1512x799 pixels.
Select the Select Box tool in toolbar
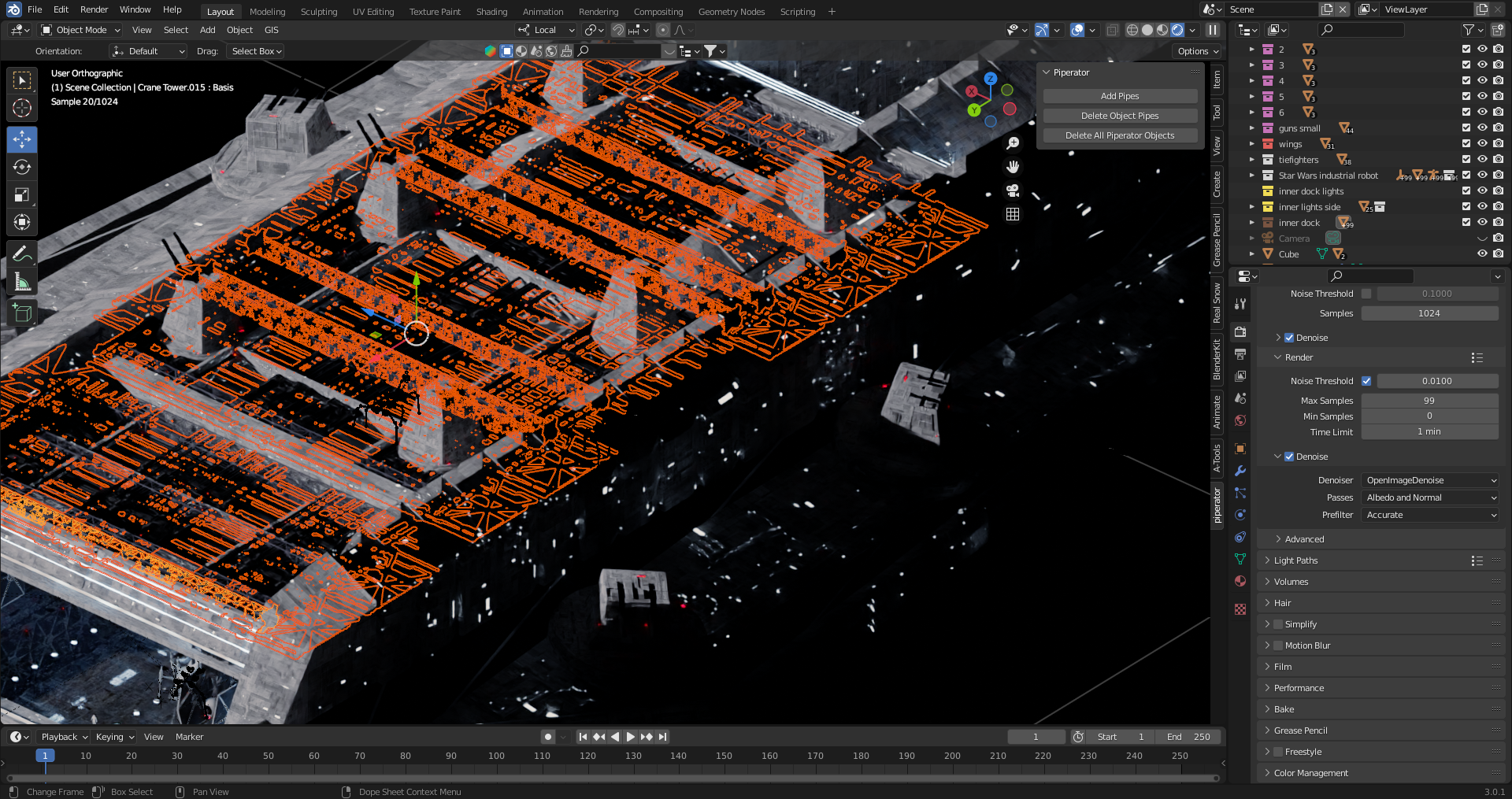click(22, 80)
